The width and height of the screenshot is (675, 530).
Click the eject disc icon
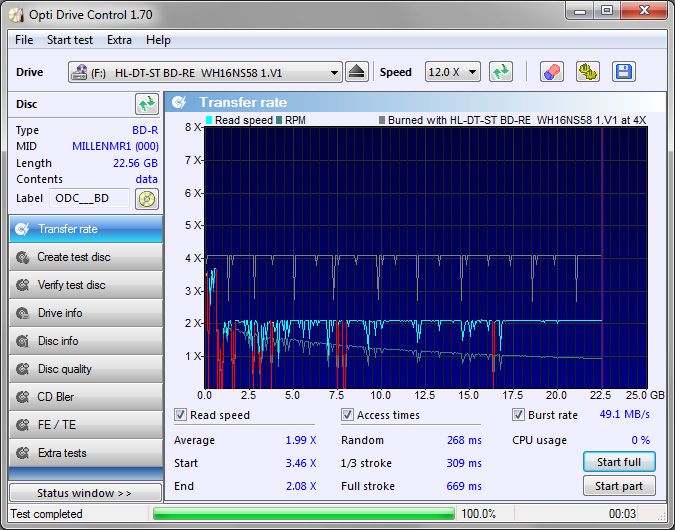click(357, 72)
